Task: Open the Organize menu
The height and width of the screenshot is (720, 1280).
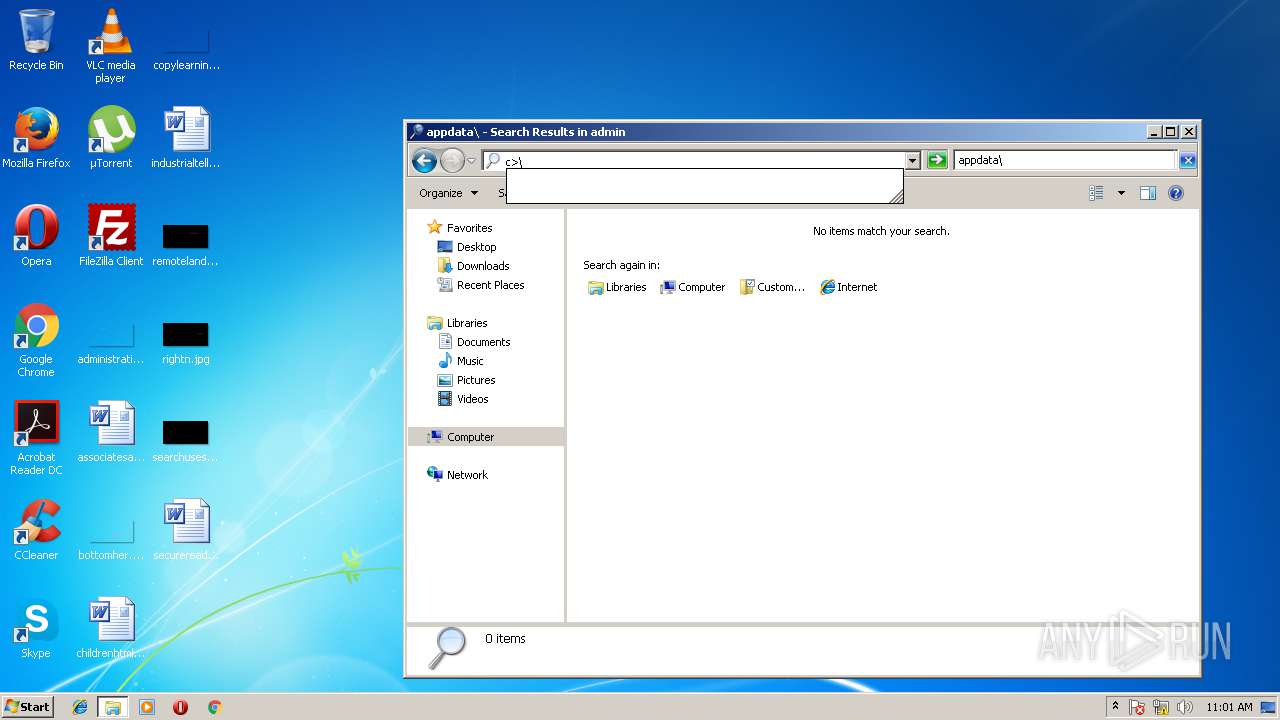Action: (x=448, y=193)
